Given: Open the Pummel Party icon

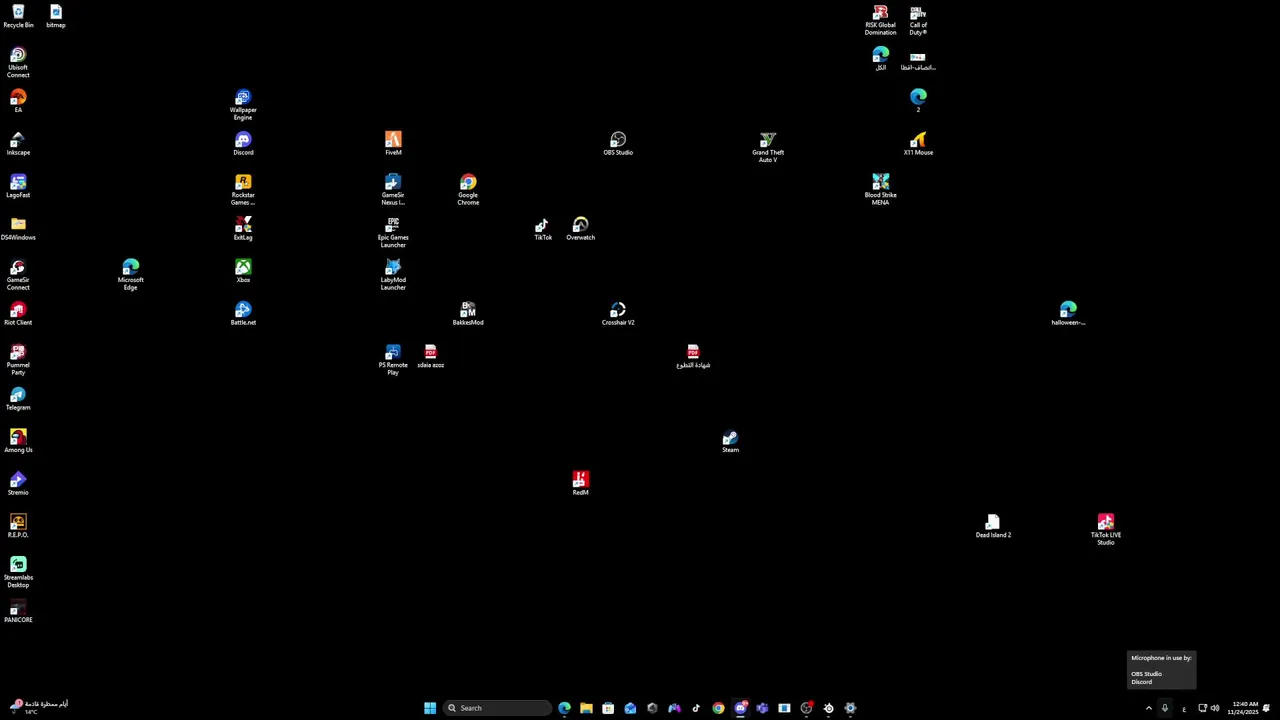Looking at the screenshot, I should (x=18, y=360).
